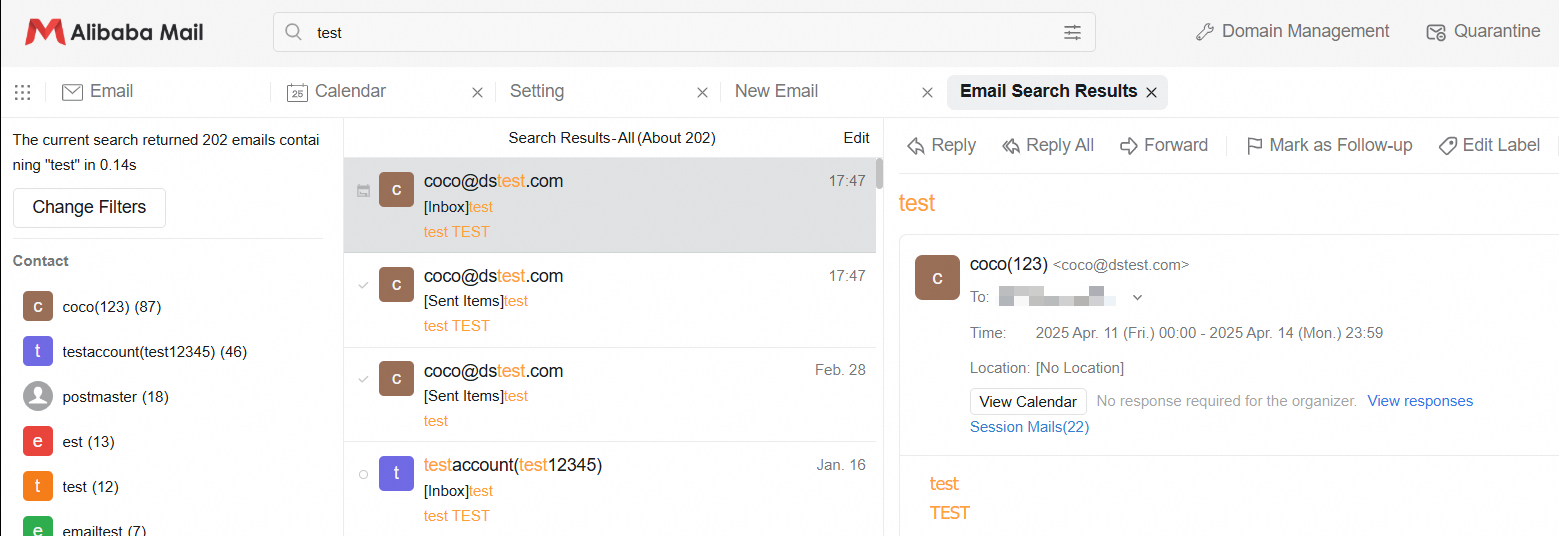Forward this email using the arrow icon
1559x536 pixels.
point(1129,146)
